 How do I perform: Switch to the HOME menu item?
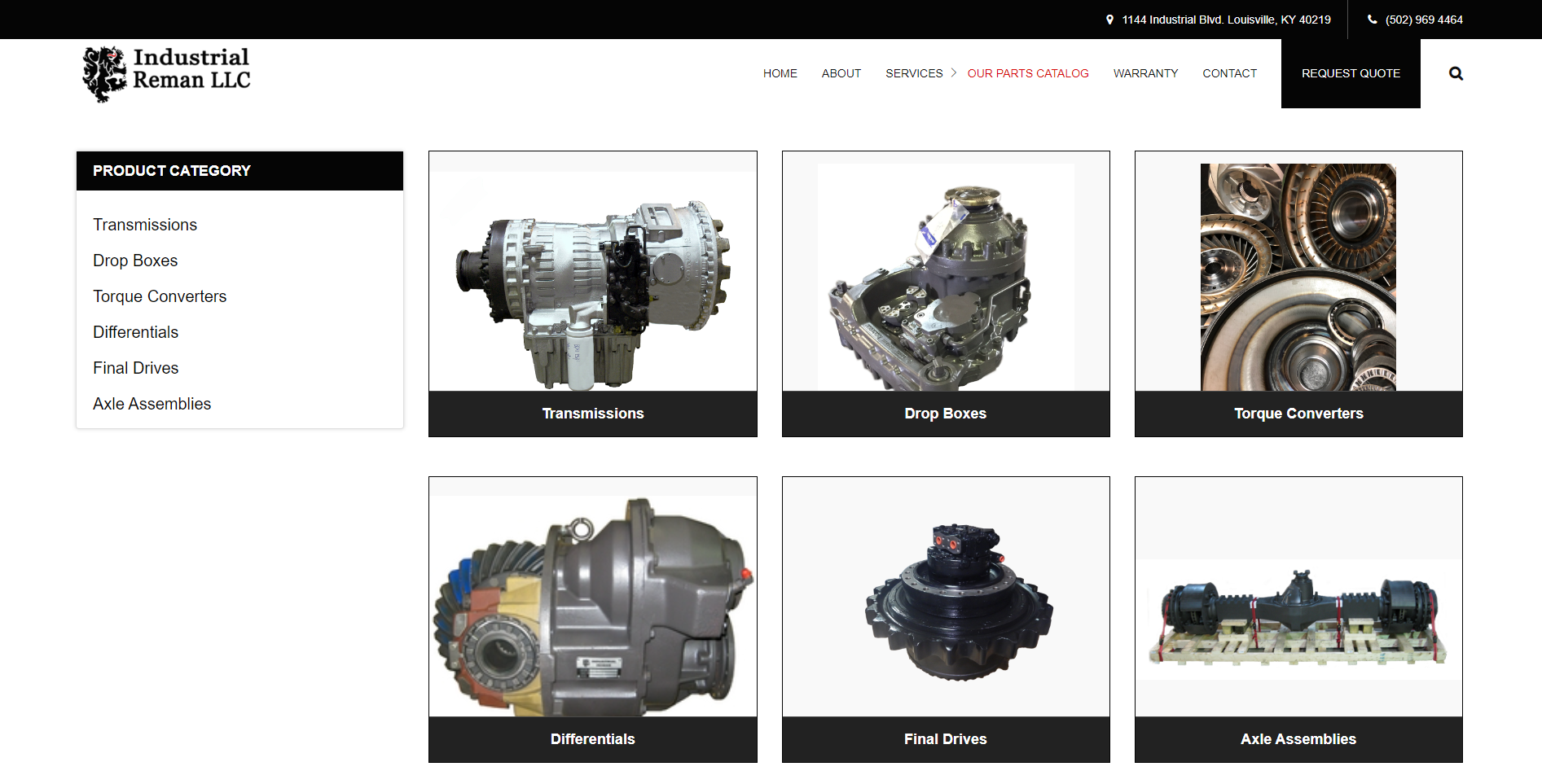click(x=780, y=73)
